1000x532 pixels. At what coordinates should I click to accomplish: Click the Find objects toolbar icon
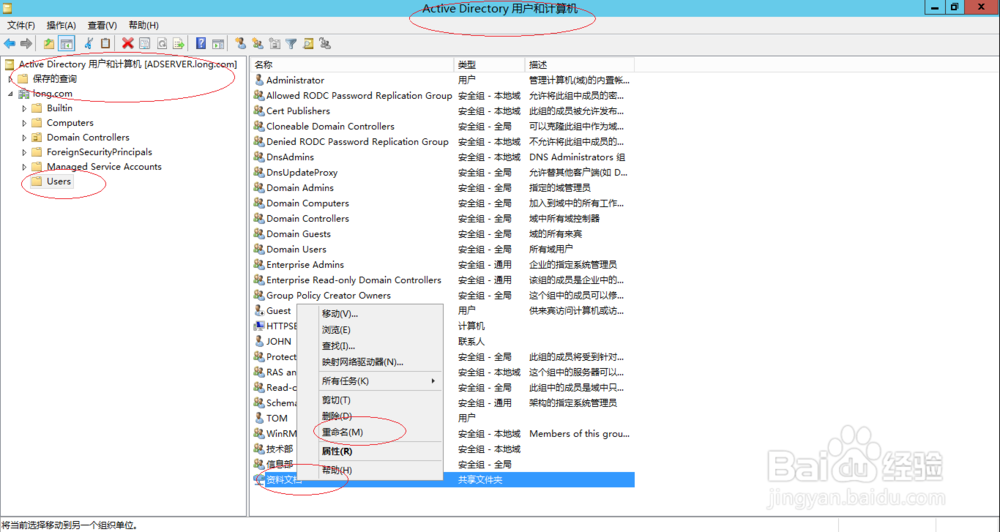[309, 43]
